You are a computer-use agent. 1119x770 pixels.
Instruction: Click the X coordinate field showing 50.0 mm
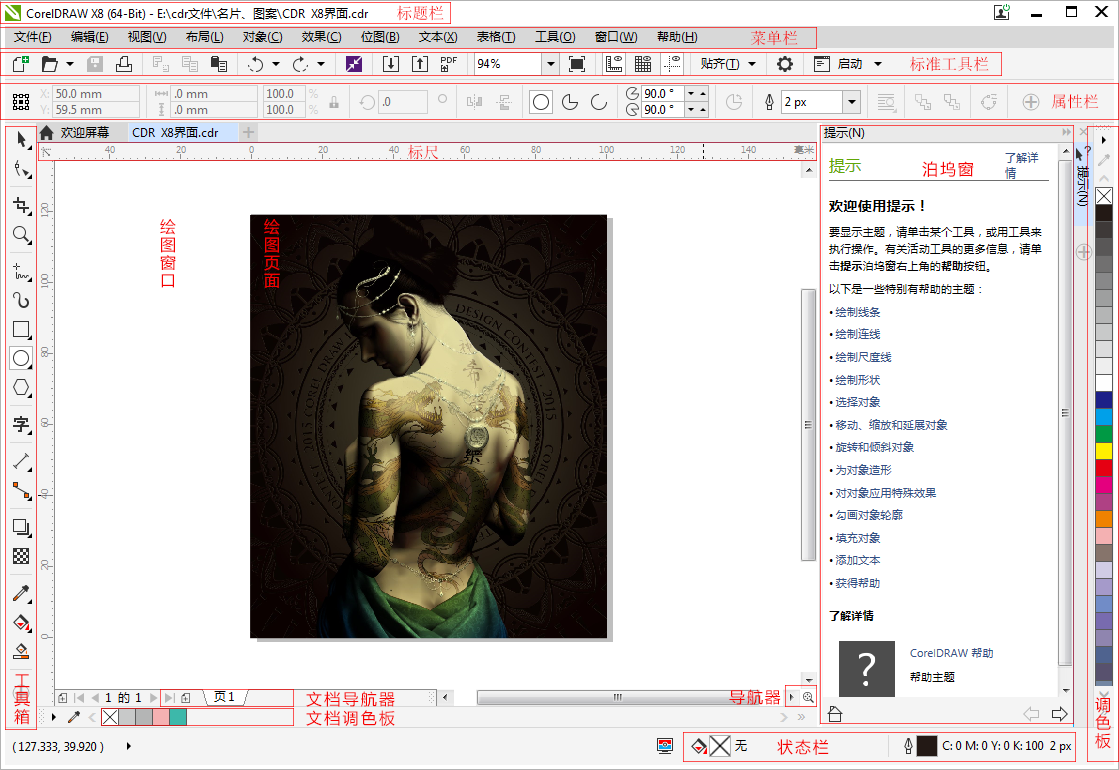pyautogui.click(x=95, y=93)
